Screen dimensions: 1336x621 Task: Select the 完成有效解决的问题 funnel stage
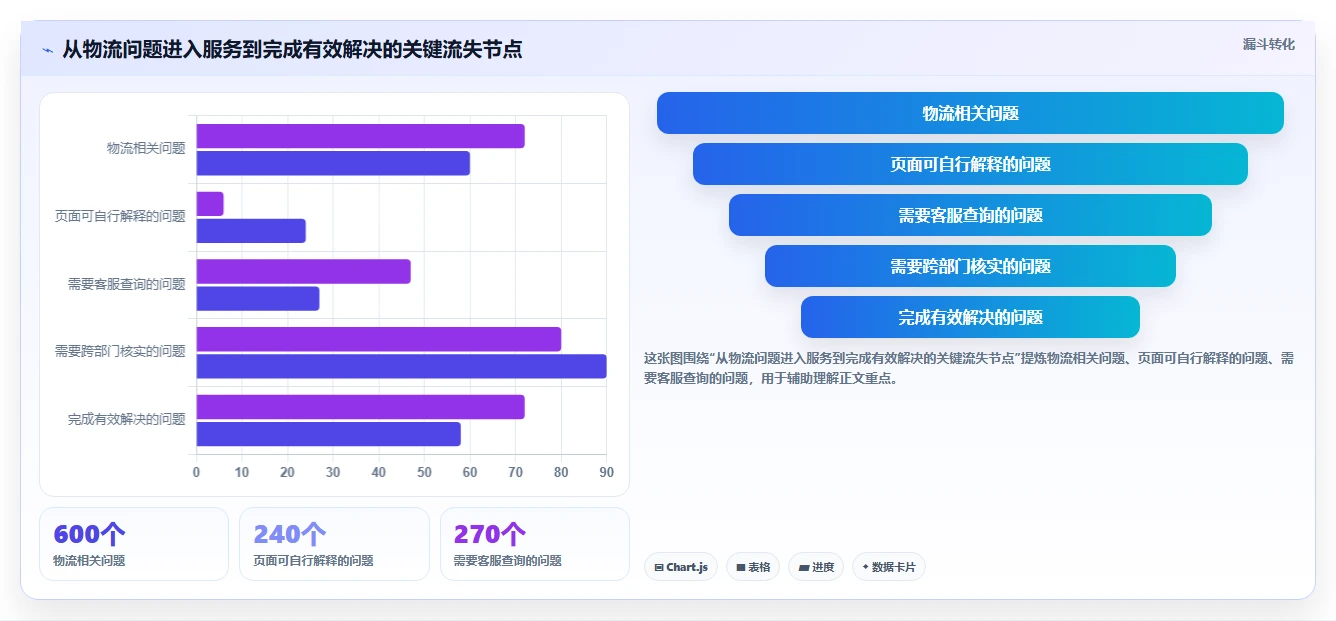pos(970,317)
